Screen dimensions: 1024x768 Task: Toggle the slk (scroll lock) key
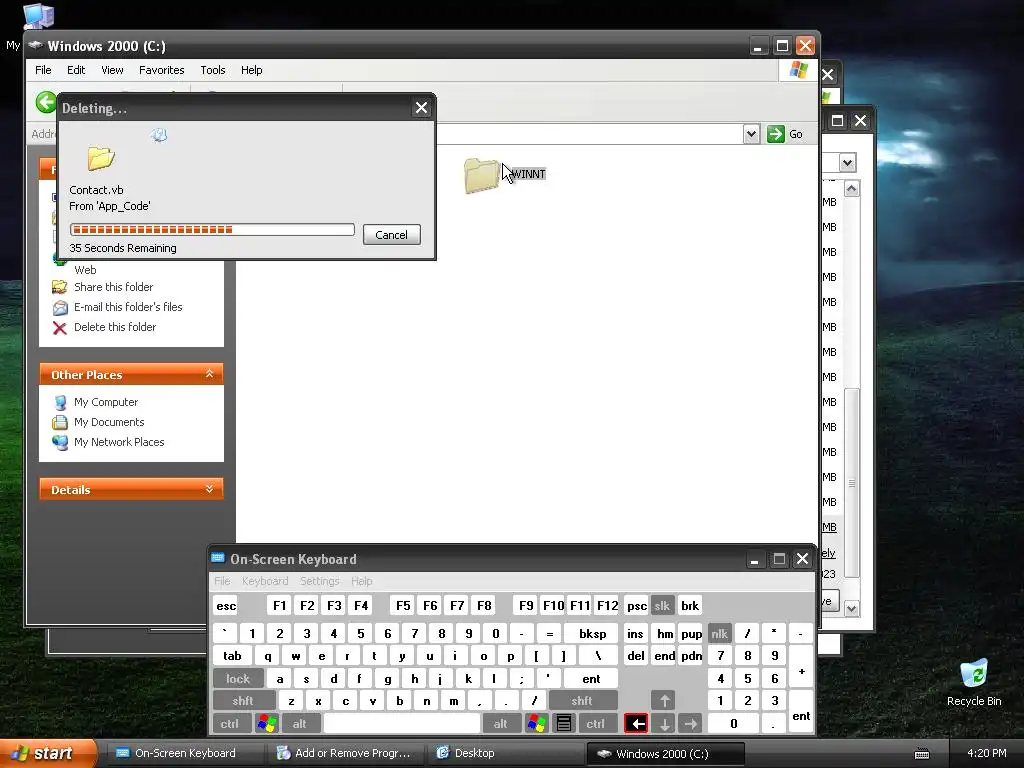pyautogui.click(x=662, y=606)
